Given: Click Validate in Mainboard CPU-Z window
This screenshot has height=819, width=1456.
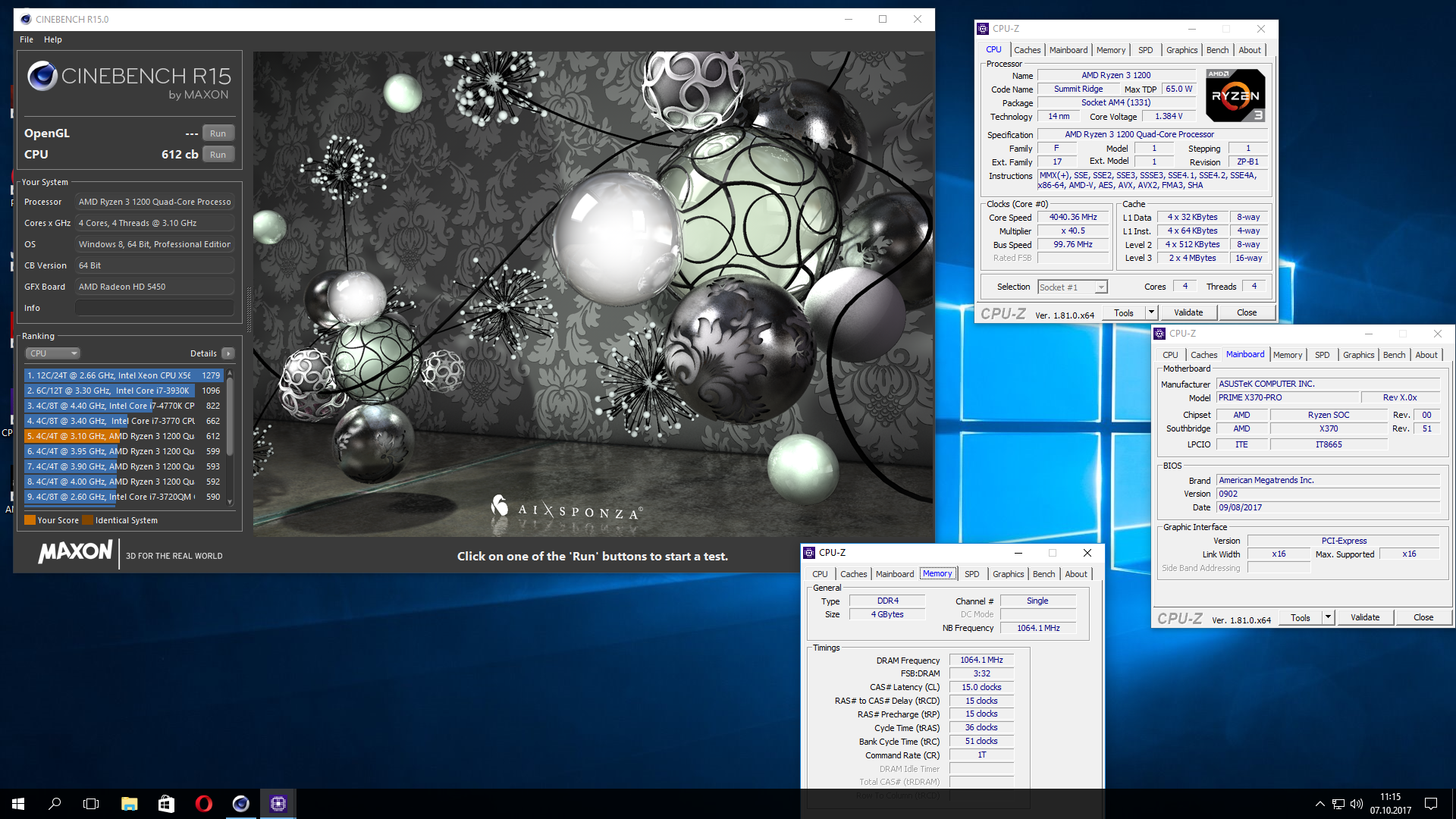Looking at the screenshot, I should 1365,617.
